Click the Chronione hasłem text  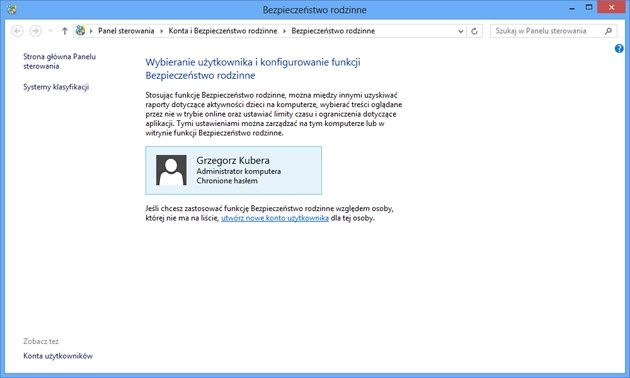(227, 181)
